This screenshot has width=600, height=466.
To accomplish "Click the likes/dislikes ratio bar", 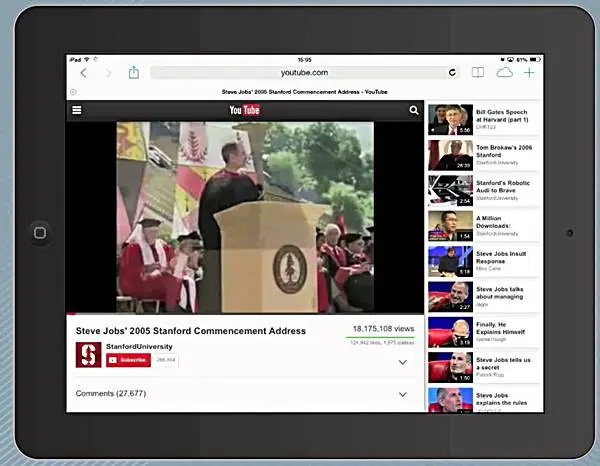I will click(x=380, y=337).
